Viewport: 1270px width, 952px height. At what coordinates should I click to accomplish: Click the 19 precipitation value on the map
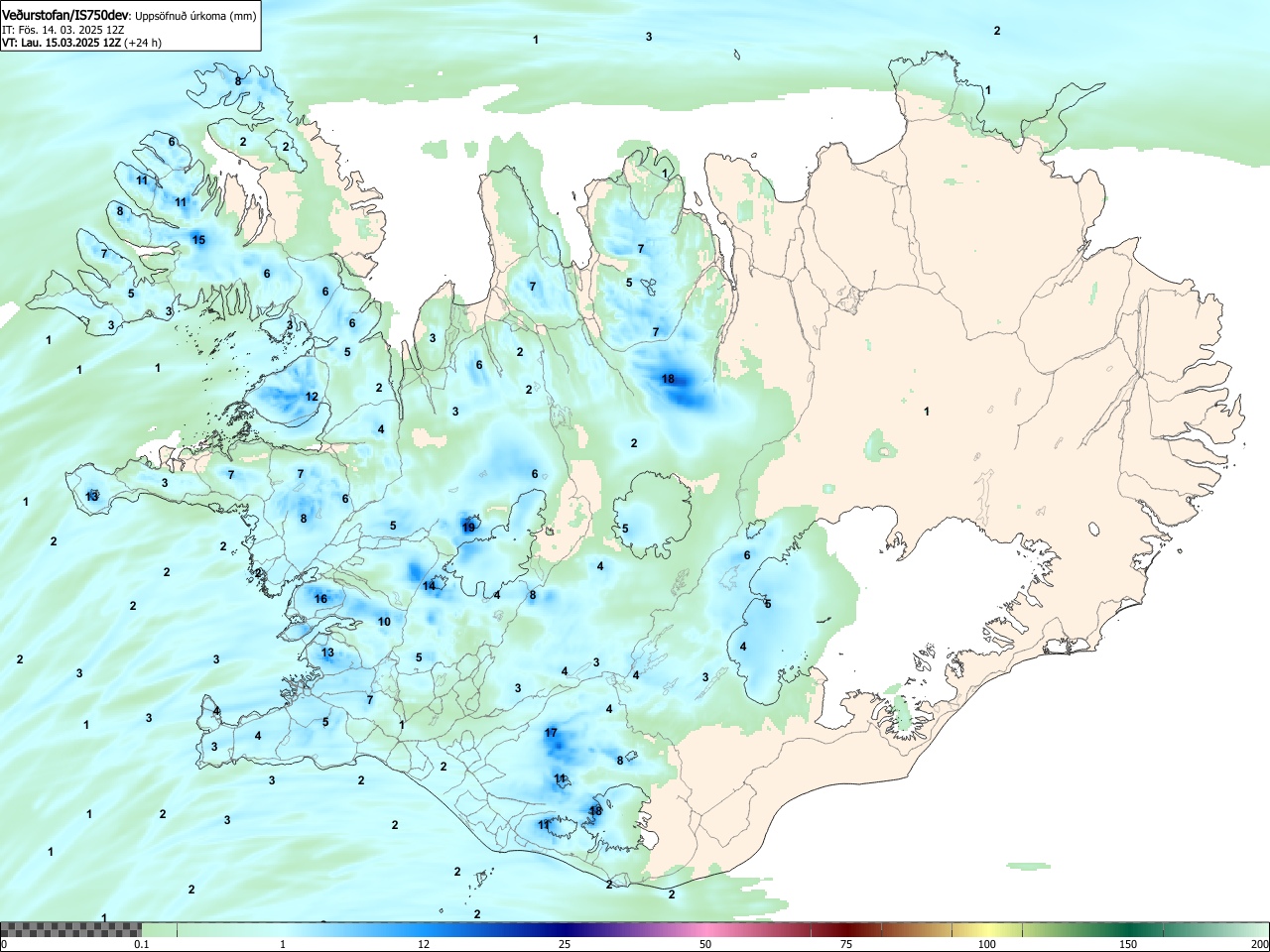[x=468, y=528]
